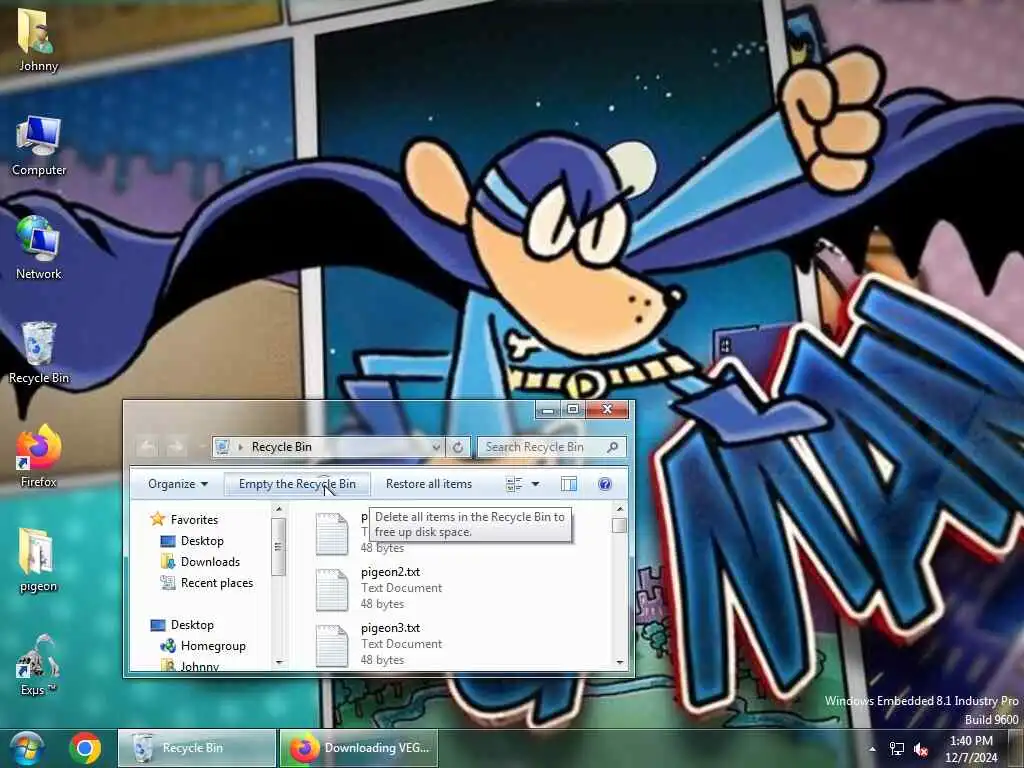The image size is (1024, 768).
Task: Open the Windows Start orb
Action: (26, 748)
